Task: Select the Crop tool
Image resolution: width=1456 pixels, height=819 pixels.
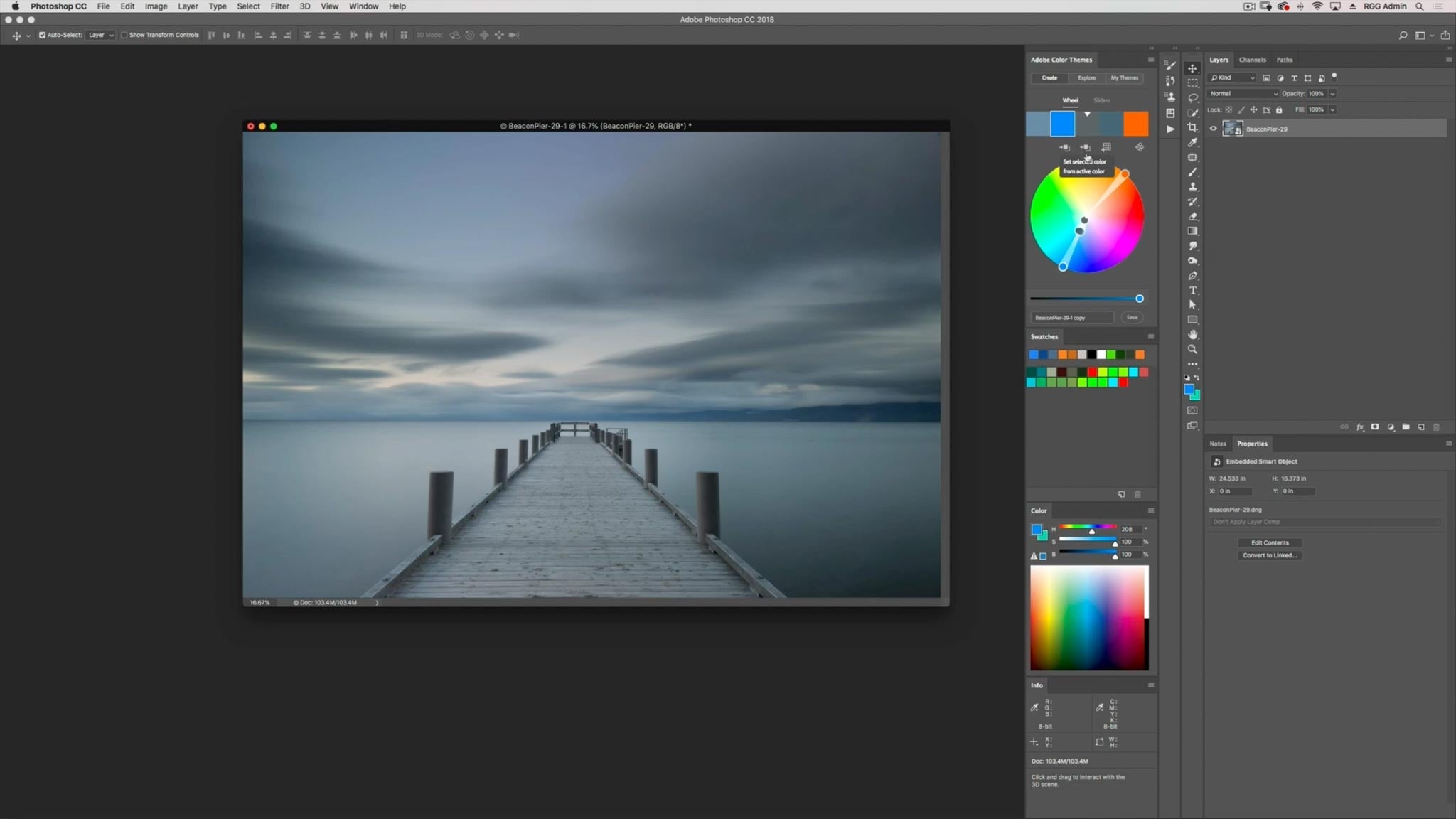Action: click(x=1193, y=129)
